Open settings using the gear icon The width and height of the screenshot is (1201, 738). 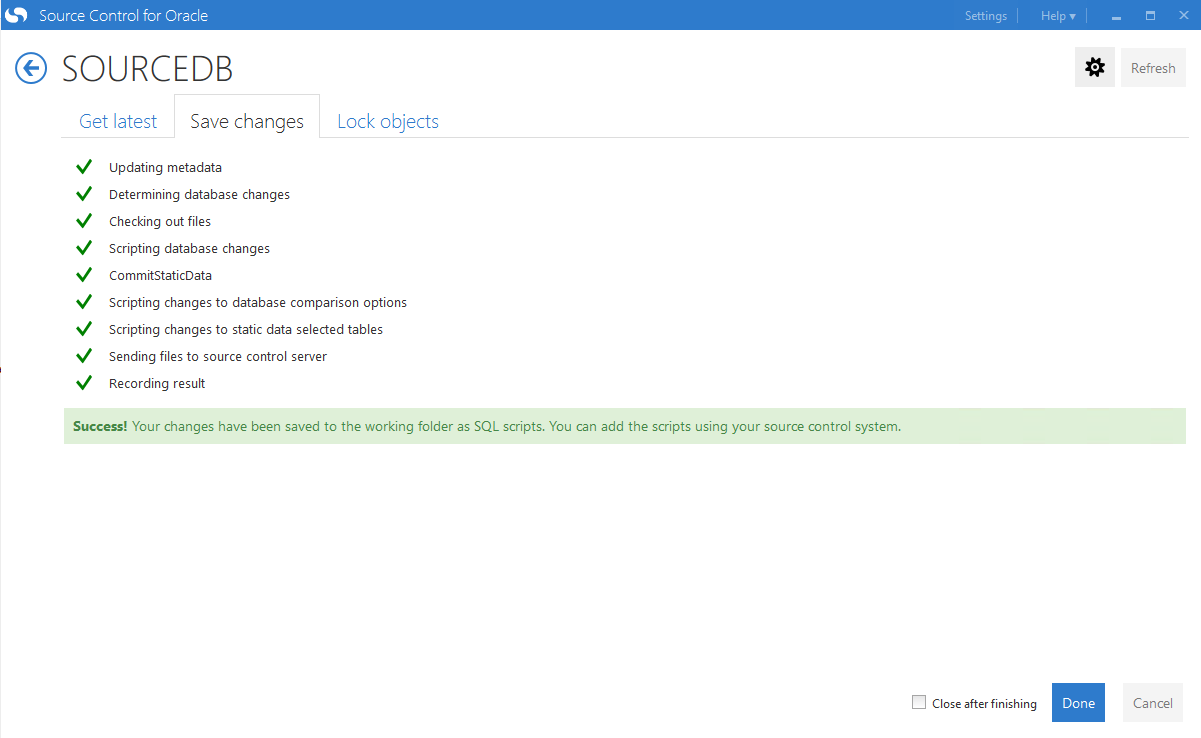pyautogui.click(x=1095, y=68)
